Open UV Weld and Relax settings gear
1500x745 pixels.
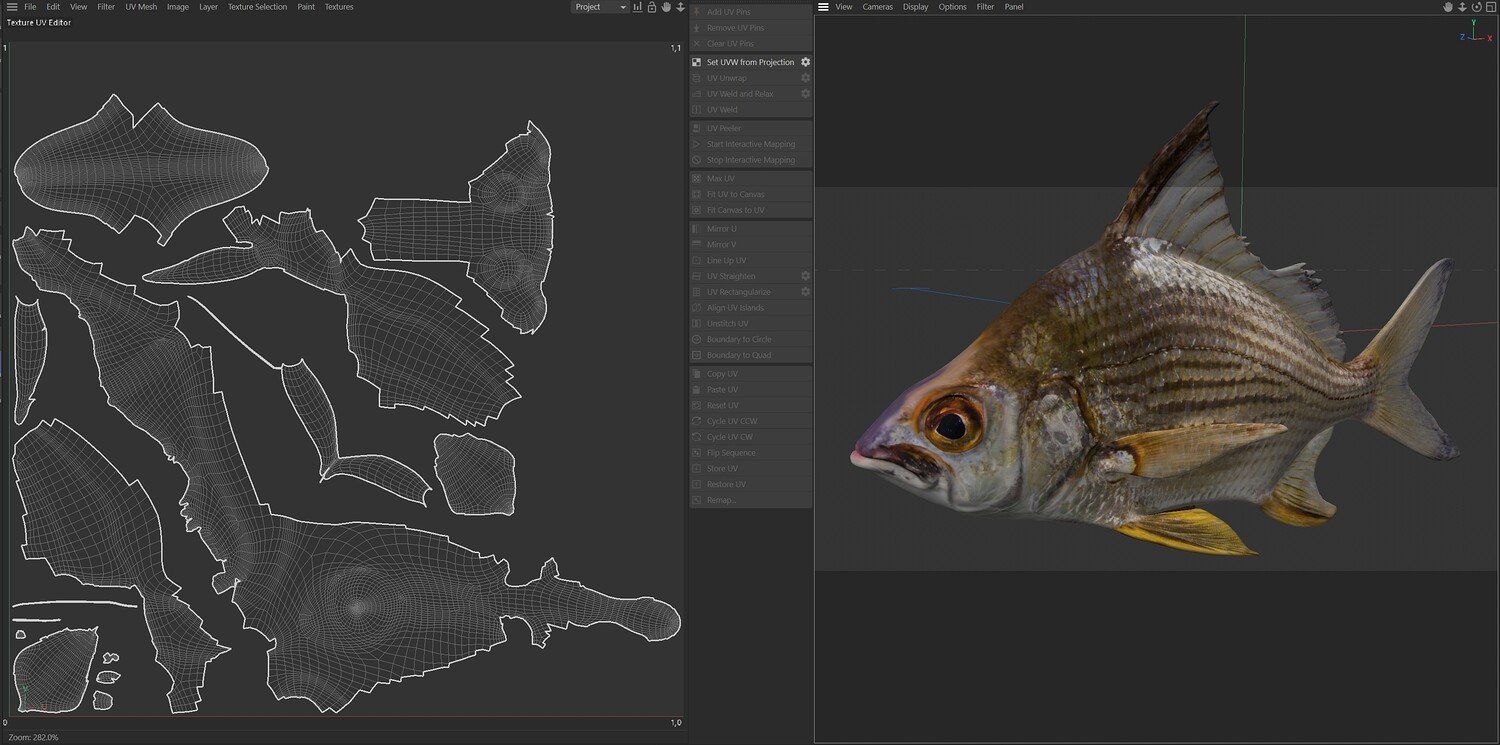click(805, 94)
